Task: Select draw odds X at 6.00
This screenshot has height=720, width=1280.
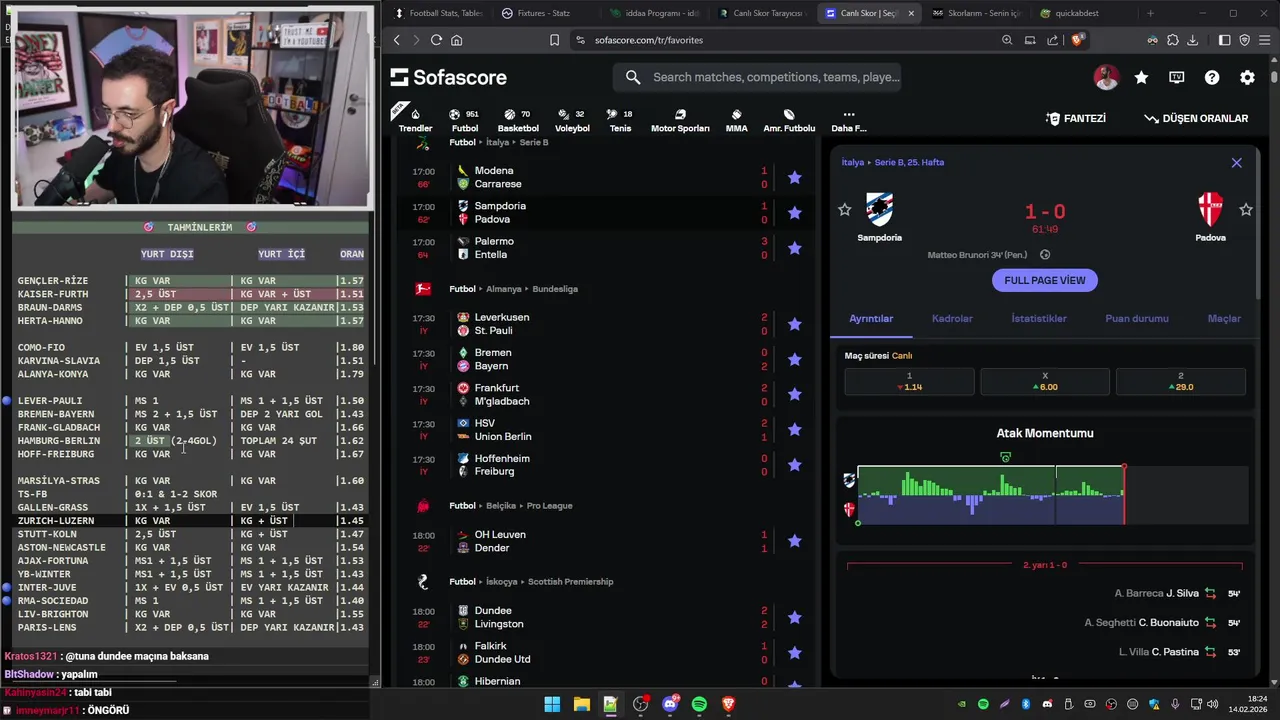Action: tap(1045, 381)
